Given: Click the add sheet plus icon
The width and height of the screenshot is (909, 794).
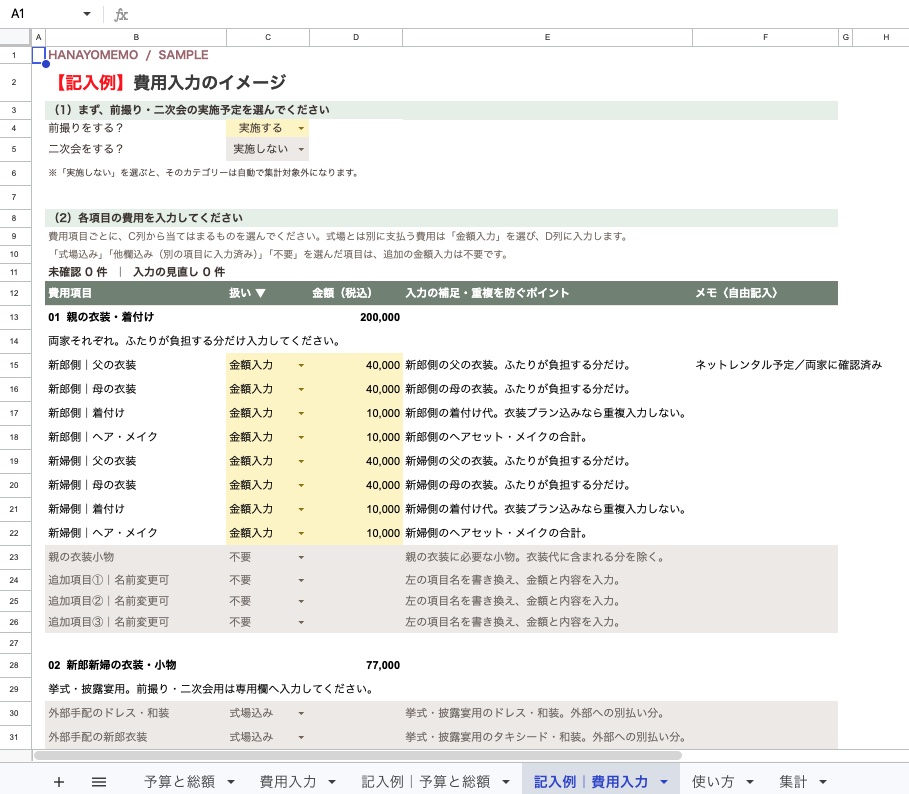Looking at the screenshot, I should click(59, 782).
